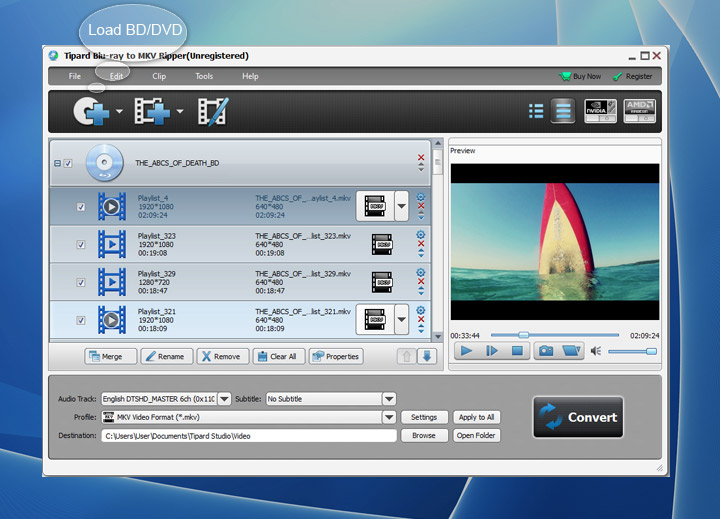Open Playlist_323 settings gear icon
Image resolution: width=720 pixels, height=519 pixels.
[421, 235]
